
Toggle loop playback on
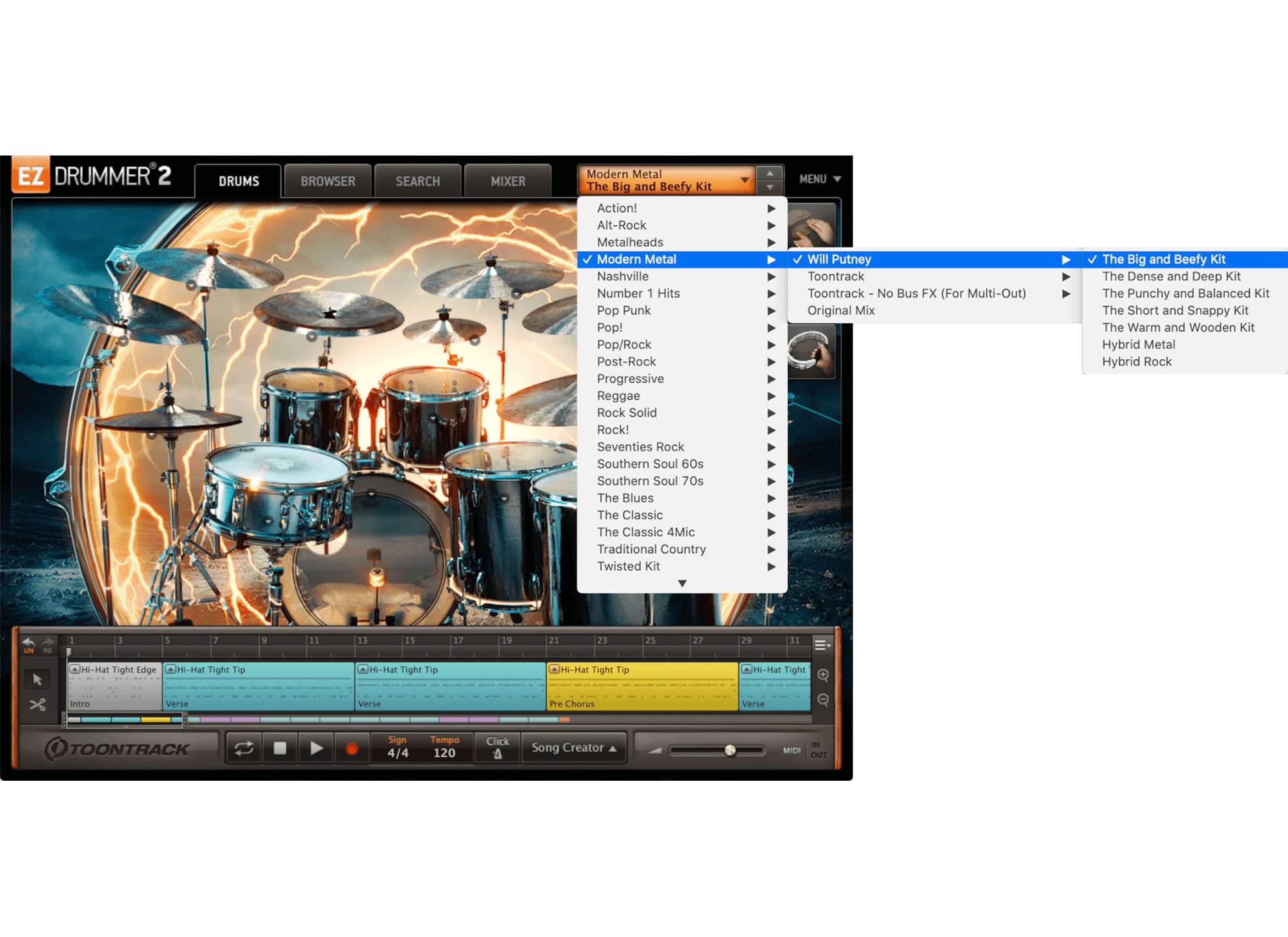244,748
